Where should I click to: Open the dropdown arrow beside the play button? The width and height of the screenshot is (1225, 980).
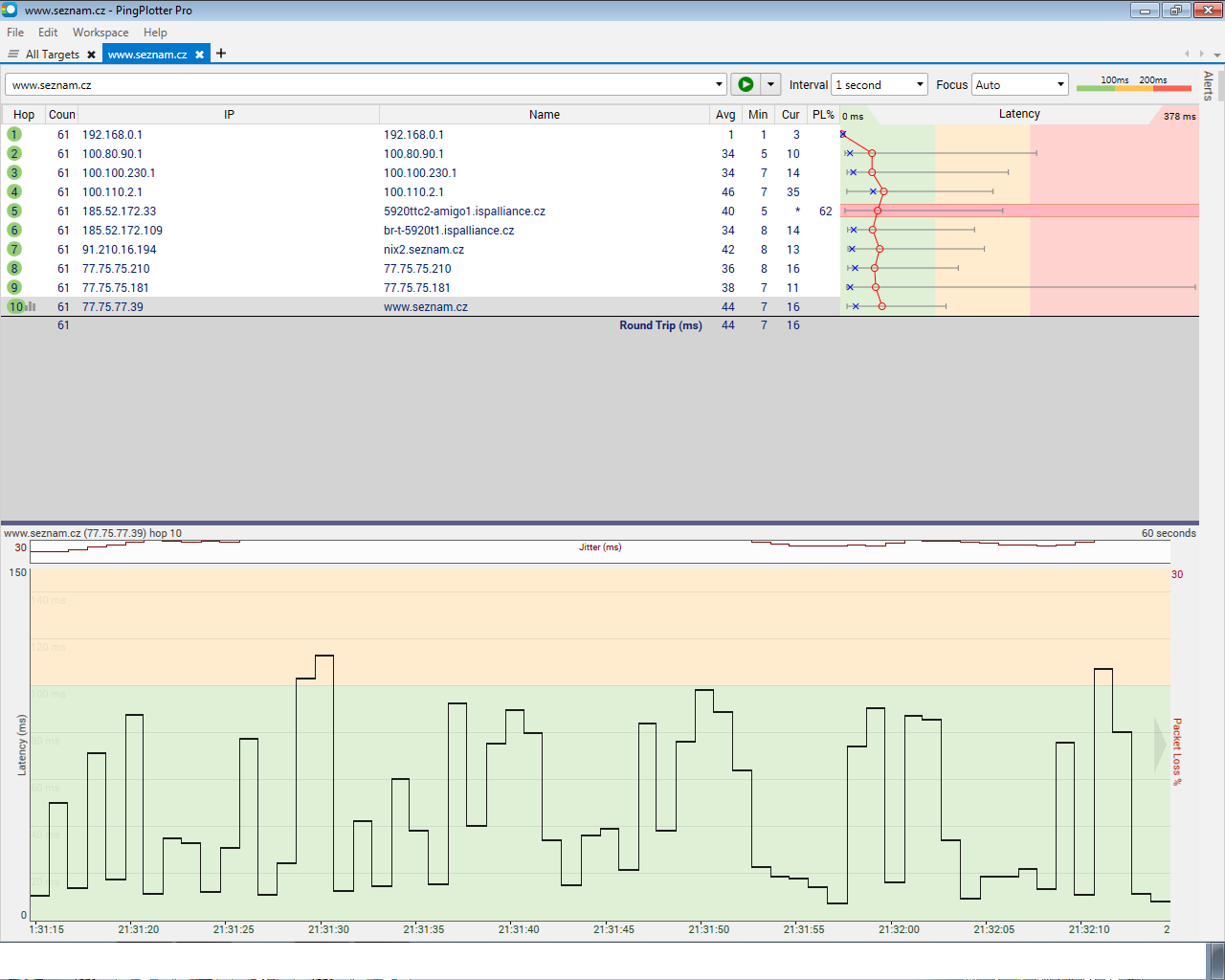[x=770, y=84]
